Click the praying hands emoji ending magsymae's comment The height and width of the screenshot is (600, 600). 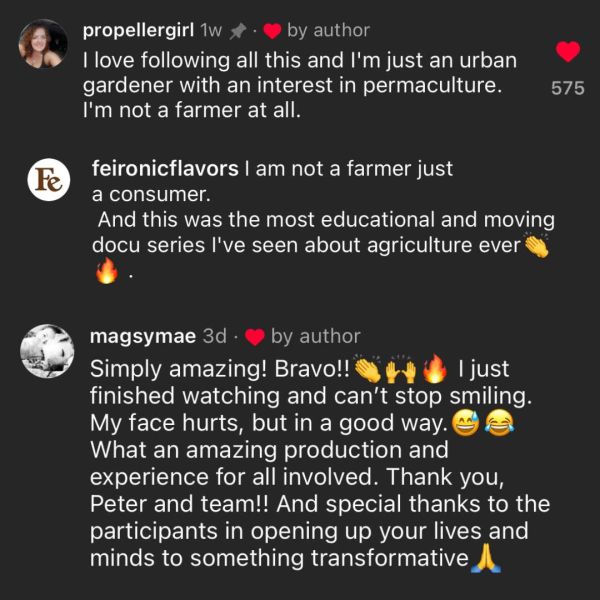486,557
